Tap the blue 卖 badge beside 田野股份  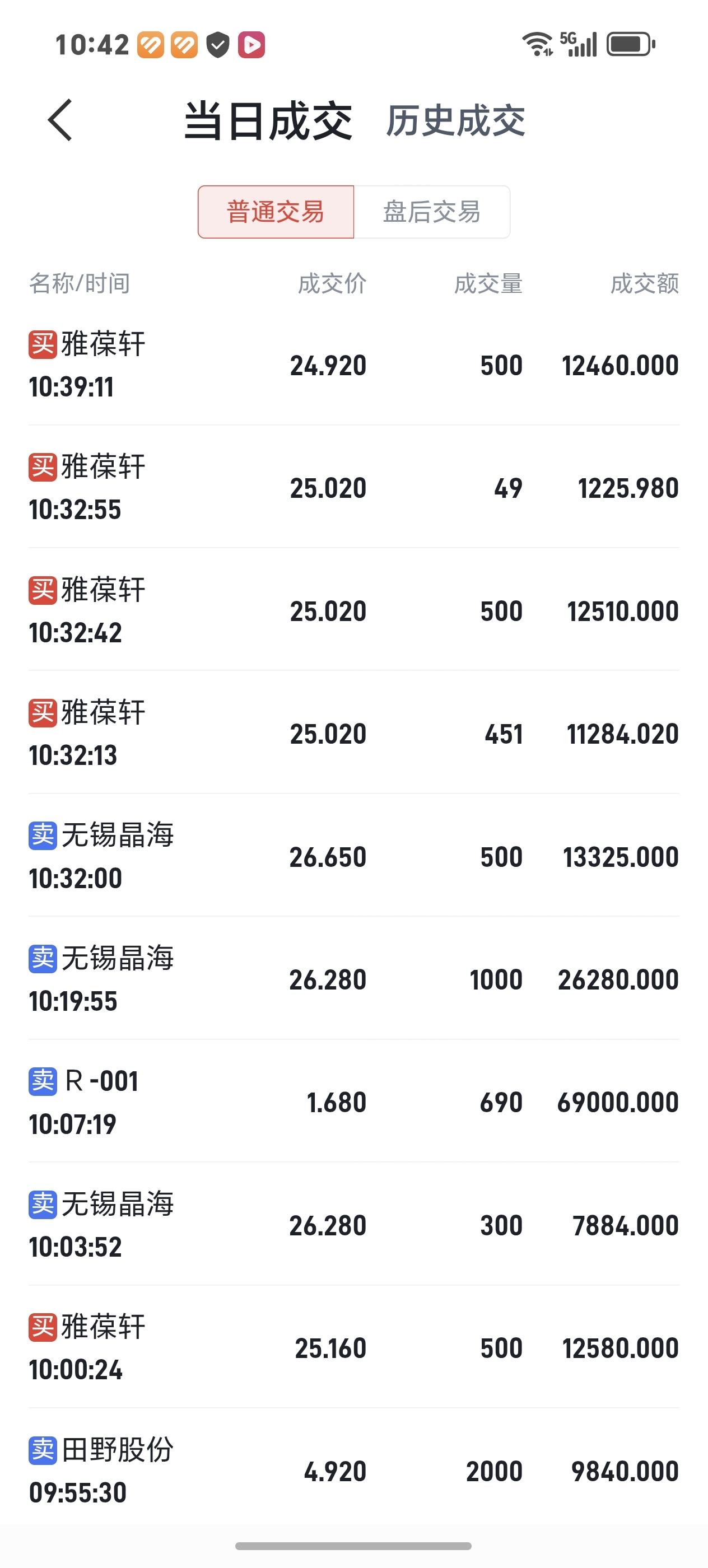coord(43,1450)
